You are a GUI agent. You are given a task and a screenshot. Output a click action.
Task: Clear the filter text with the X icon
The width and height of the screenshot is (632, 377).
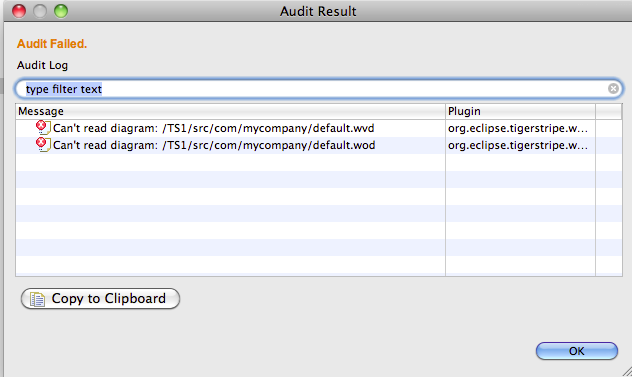[x=613, y=88]
